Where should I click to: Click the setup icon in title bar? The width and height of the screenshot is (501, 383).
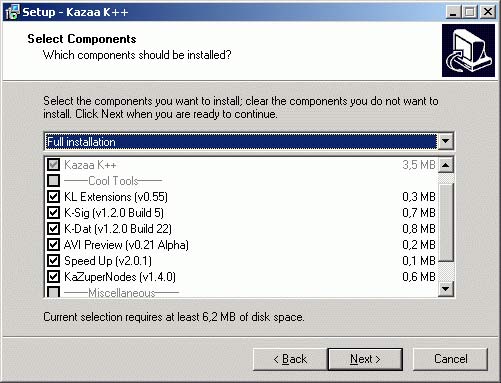[x=12, y=12]
